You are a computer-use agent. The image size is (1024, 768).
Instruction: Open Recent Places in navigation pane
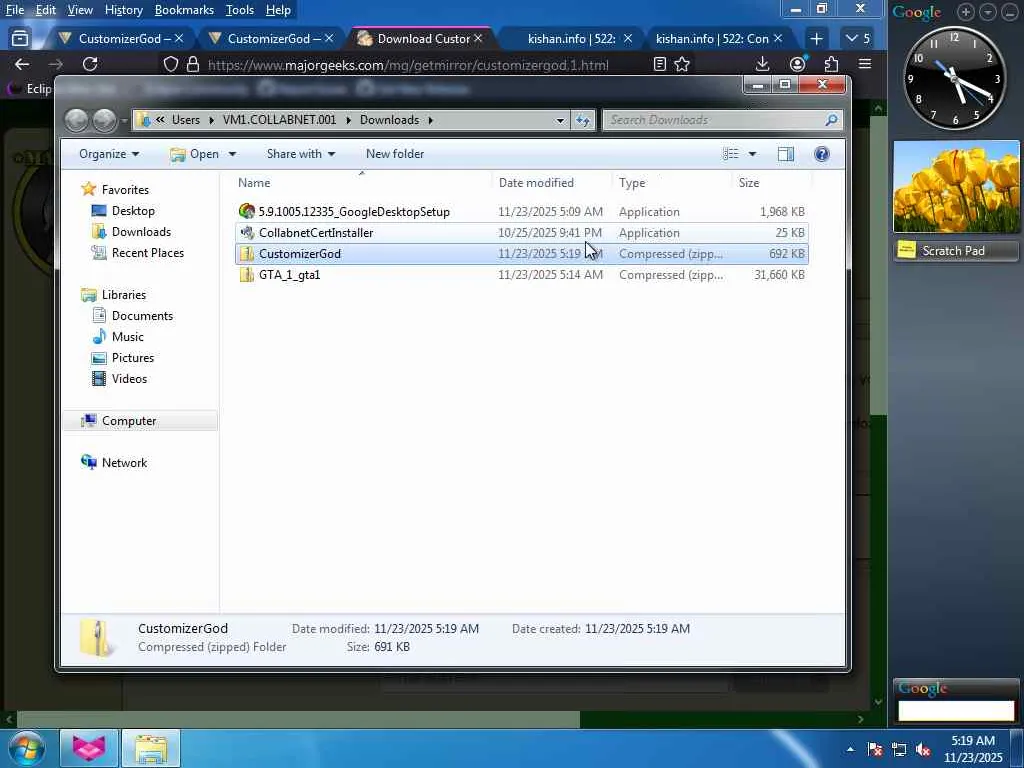[148, 253]
